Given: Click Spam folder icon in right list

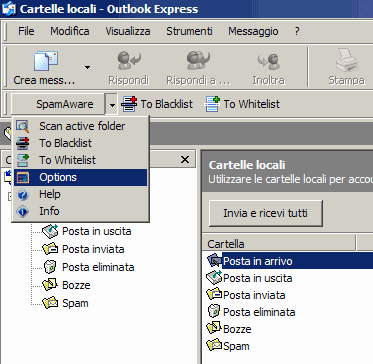Looking at the screenshot, I should (x=214, y=345).
